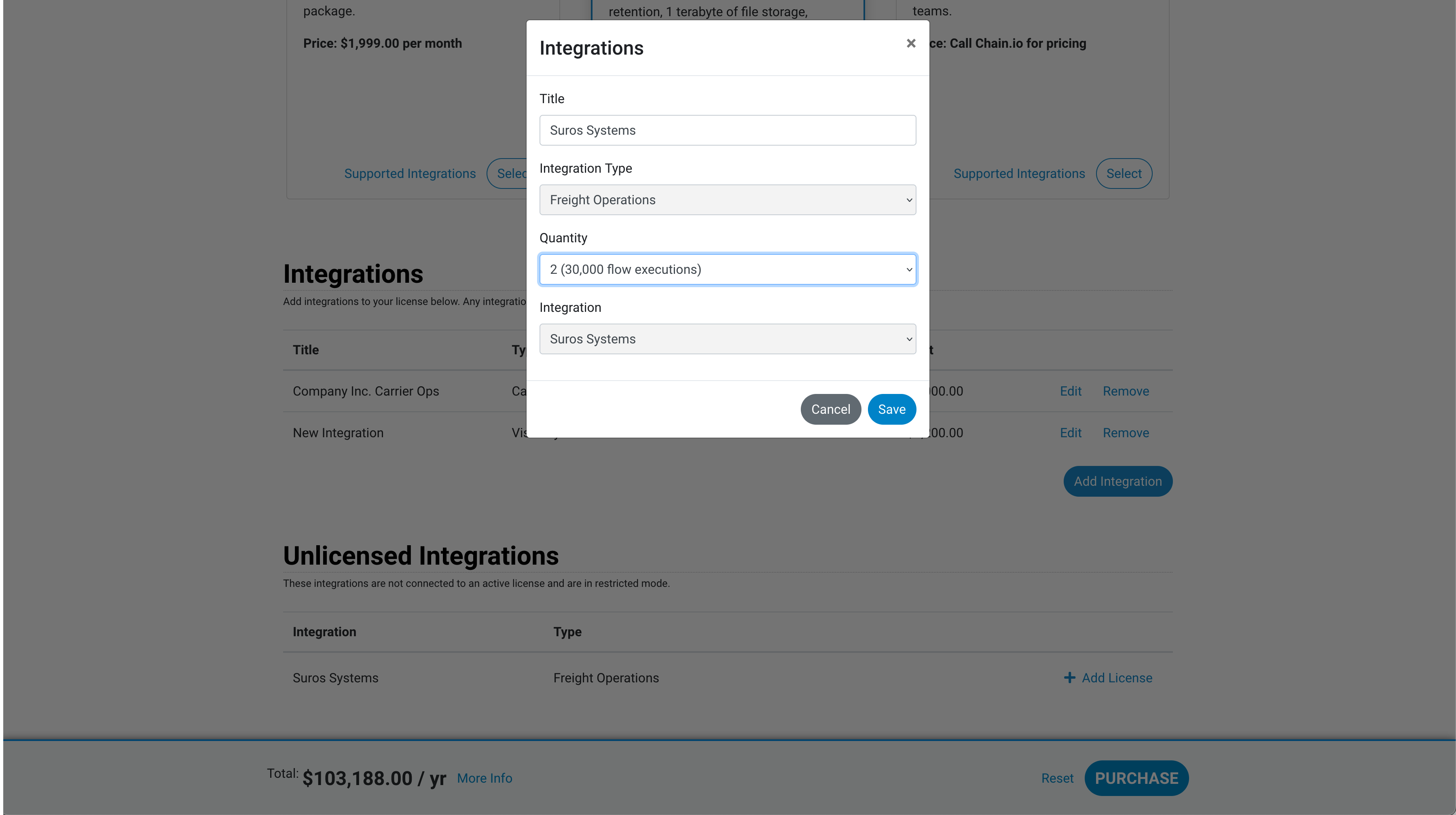Click the Title field containing Suros Systems
1456x815 pixels.
(x=728, y=131)
